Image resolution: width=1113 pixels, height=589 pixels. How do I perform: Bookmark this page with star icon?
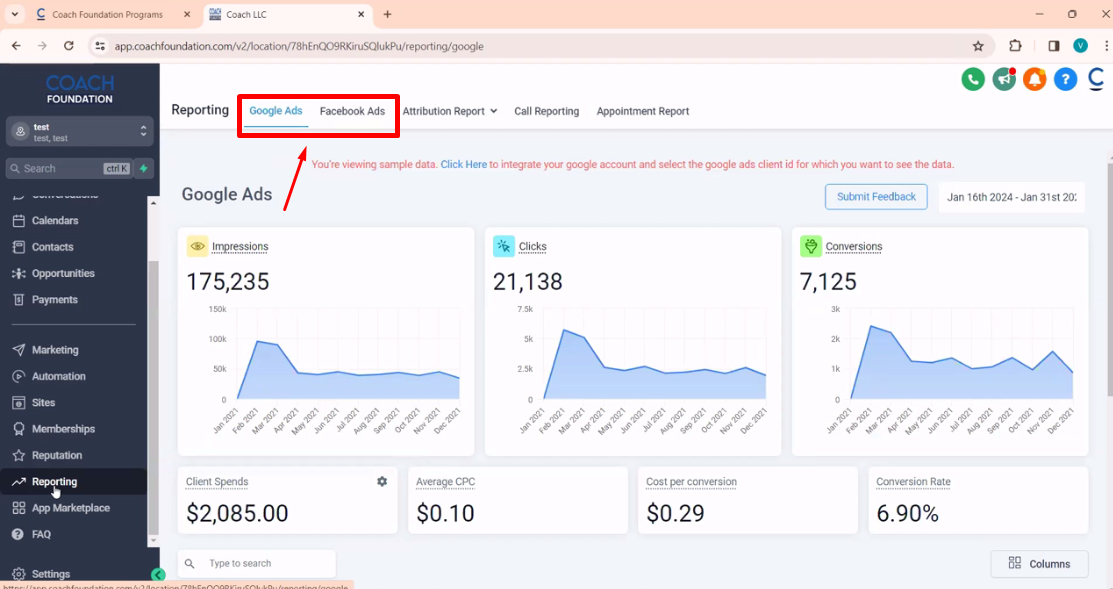(978, 46)
